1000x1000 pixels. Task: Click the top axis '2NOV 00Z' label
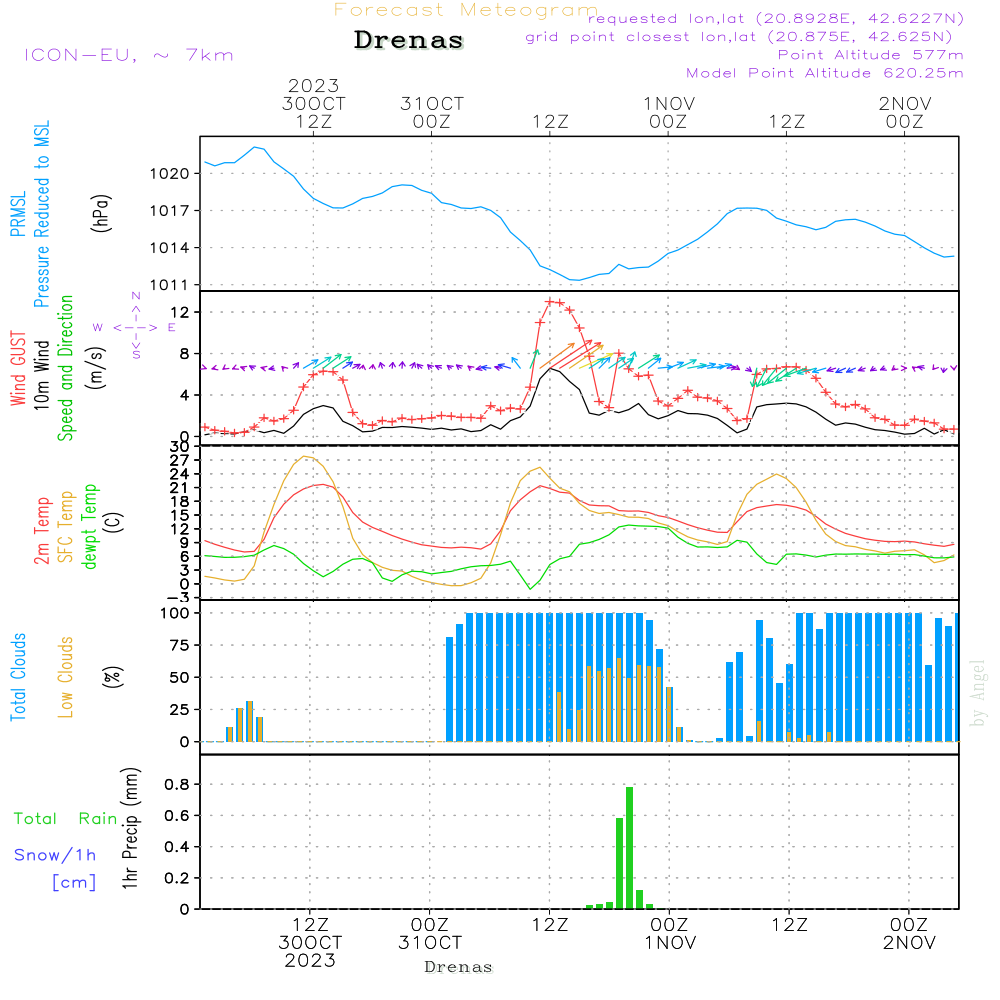[905, 112]
